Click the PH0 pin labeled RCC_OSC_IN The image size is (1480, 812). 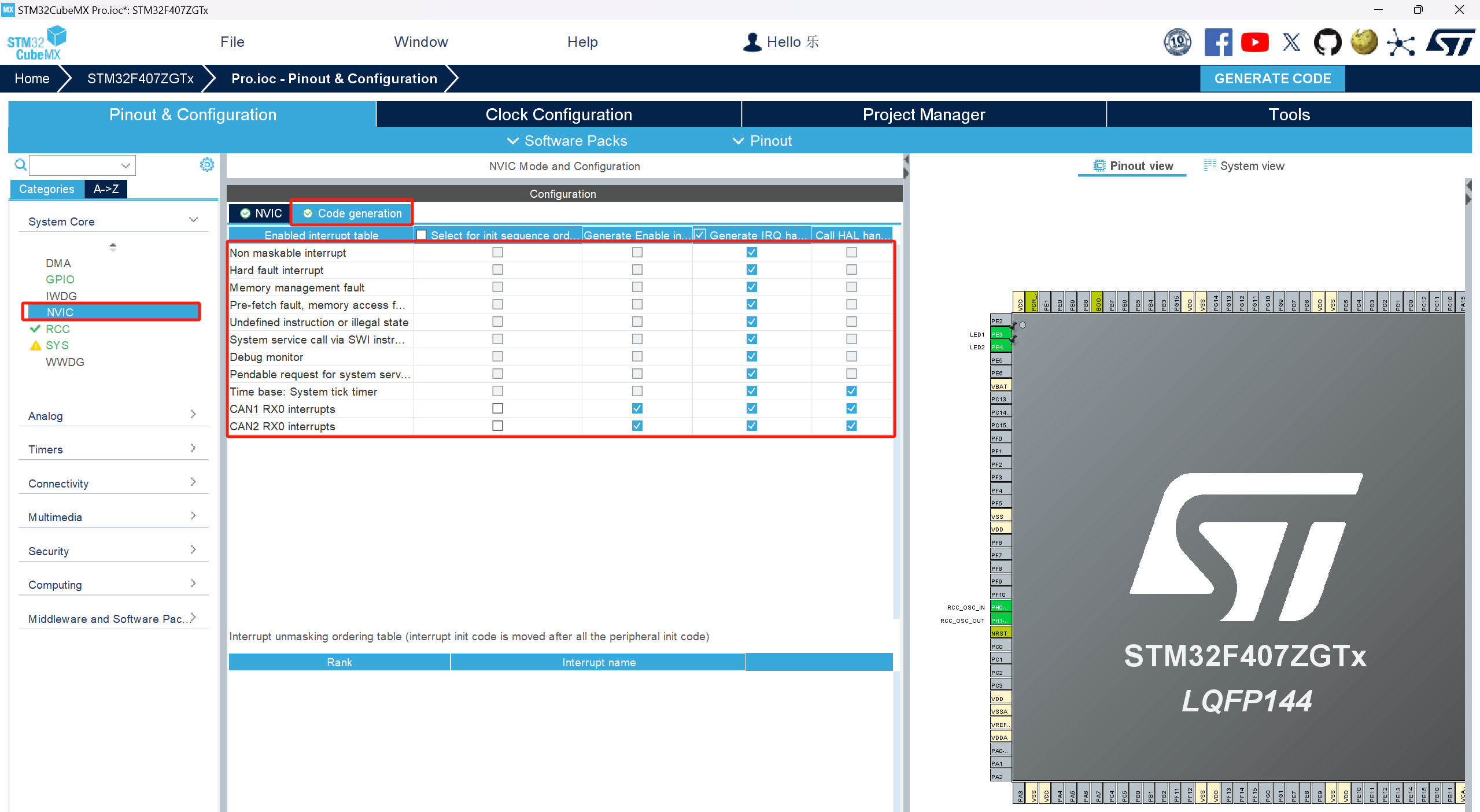1001,607
